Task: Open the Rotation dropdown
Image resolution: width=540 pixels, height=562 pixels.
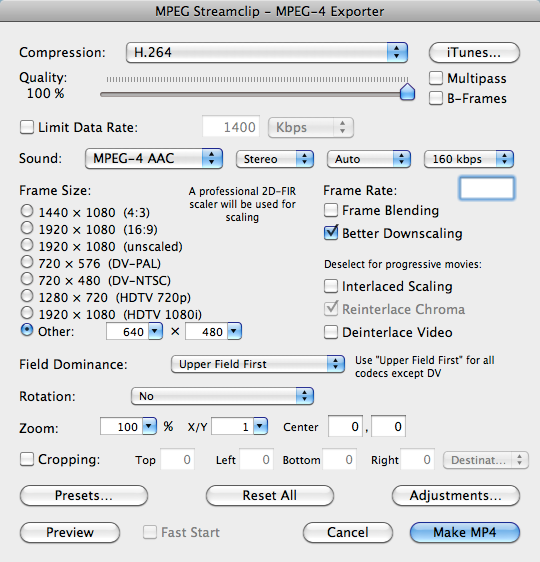Action: (x=223, y=396)
